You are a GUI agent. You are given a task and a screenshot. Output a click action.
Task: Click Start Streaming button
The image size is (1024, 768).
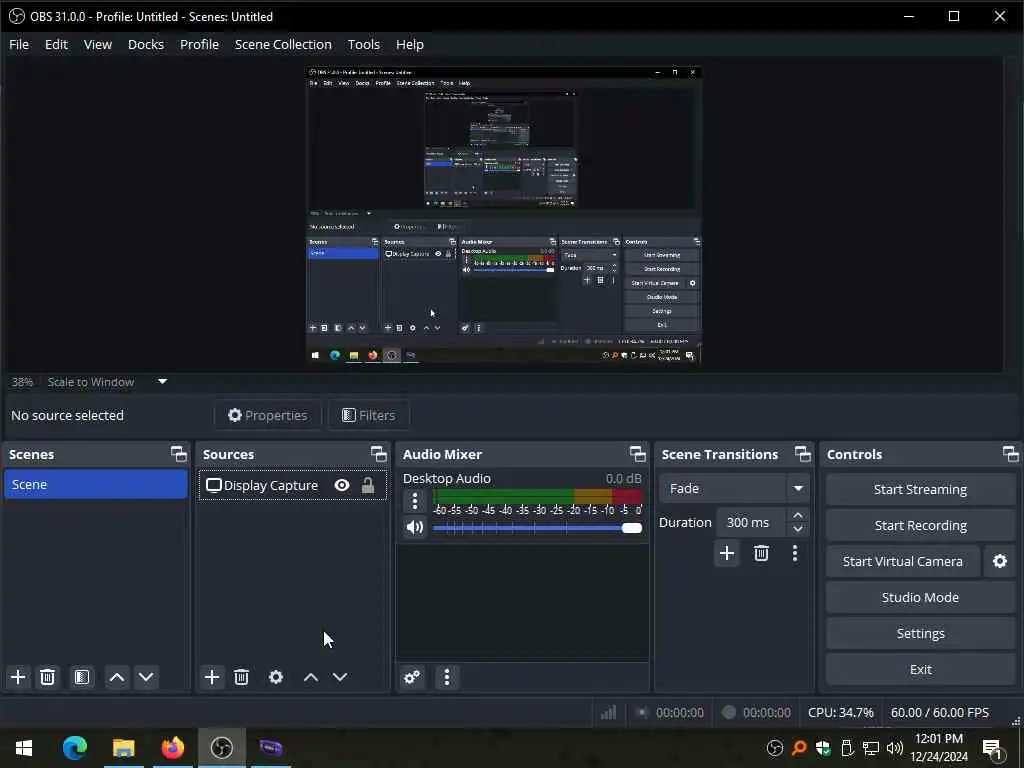coord(920,490)
